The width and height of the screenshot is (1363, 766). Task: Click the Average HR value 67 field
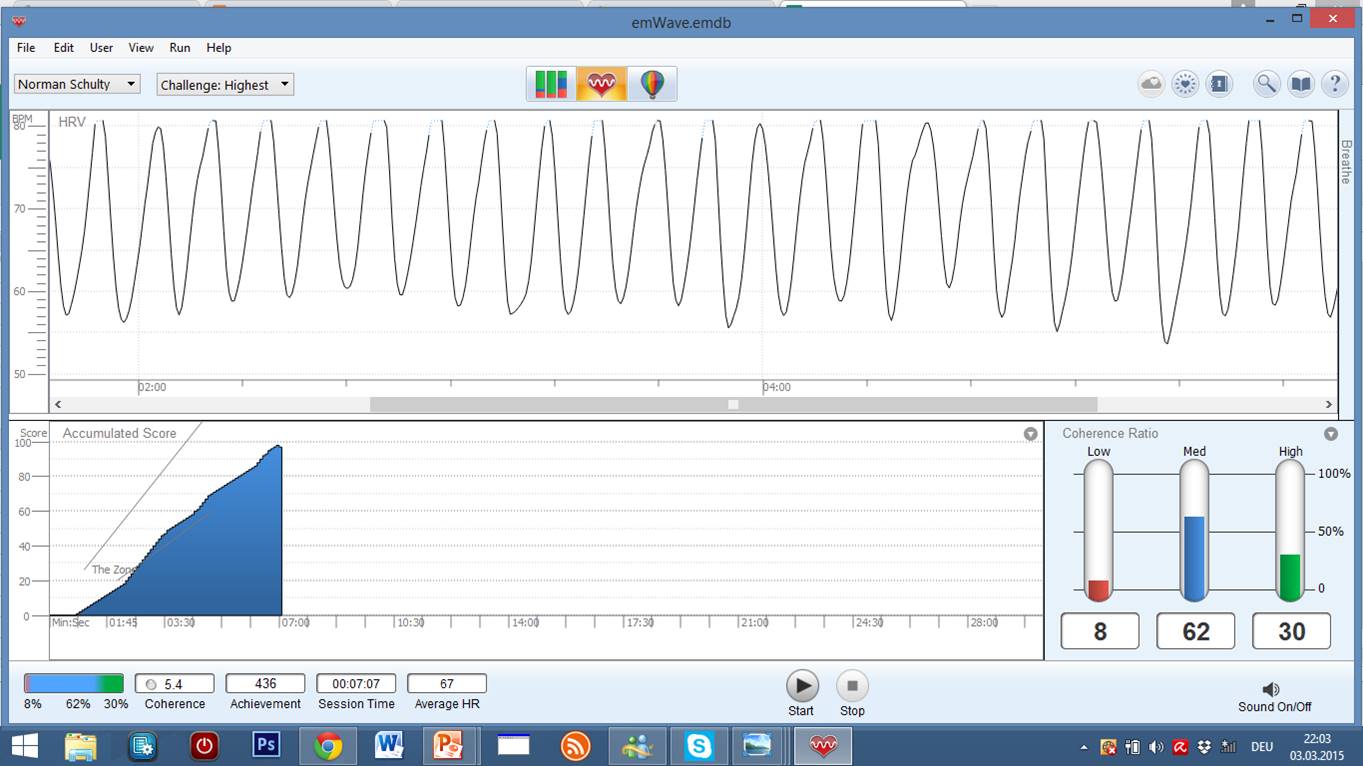[447, 684]
